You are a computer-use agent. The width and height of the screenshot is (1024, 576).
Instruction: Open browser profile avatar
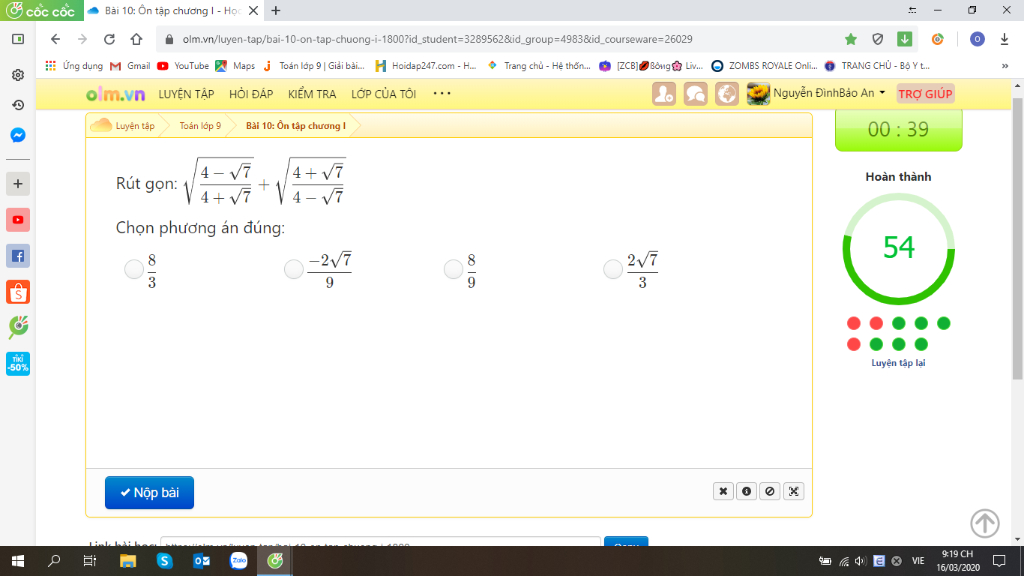point(977,39)
